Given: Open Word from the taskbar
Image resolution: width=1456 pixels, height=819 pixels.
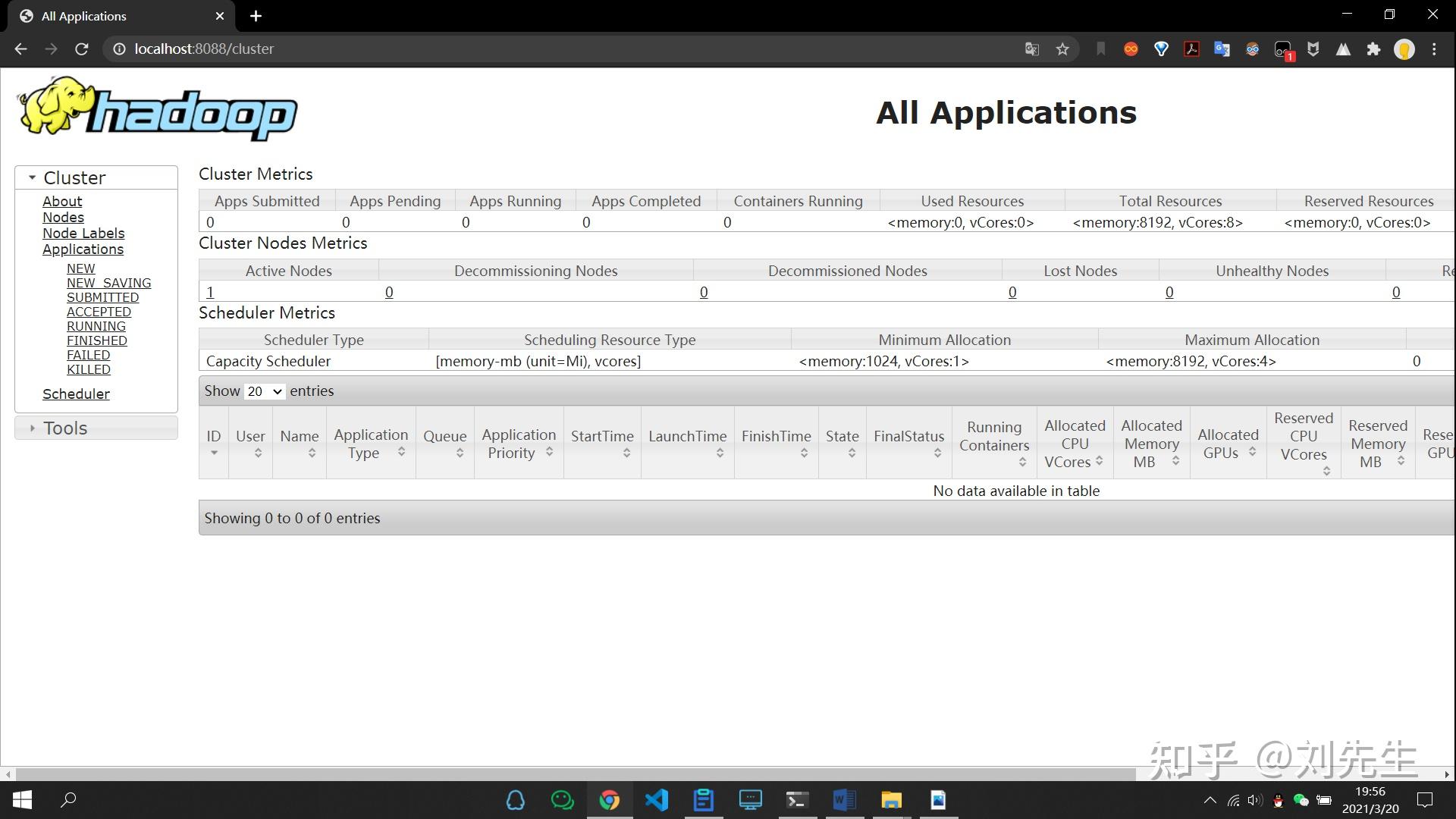Looking at the screenshot, I should coord(844,800).
